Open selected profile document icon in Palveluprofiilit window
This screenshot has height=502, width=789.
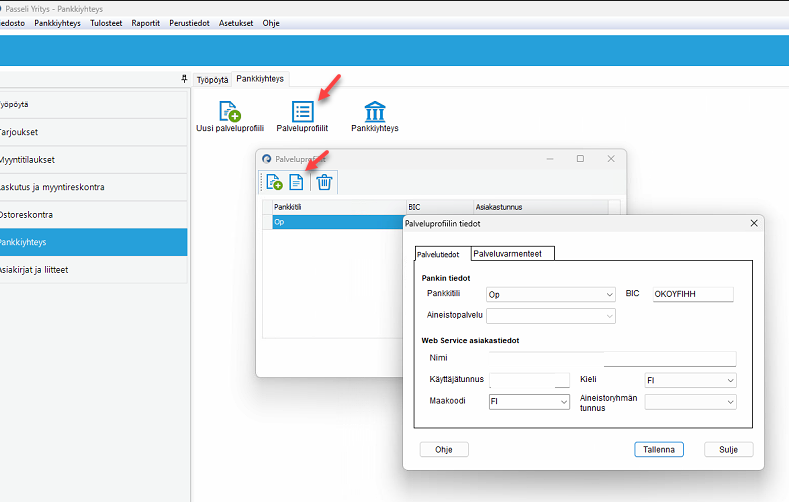pos(296,182)
